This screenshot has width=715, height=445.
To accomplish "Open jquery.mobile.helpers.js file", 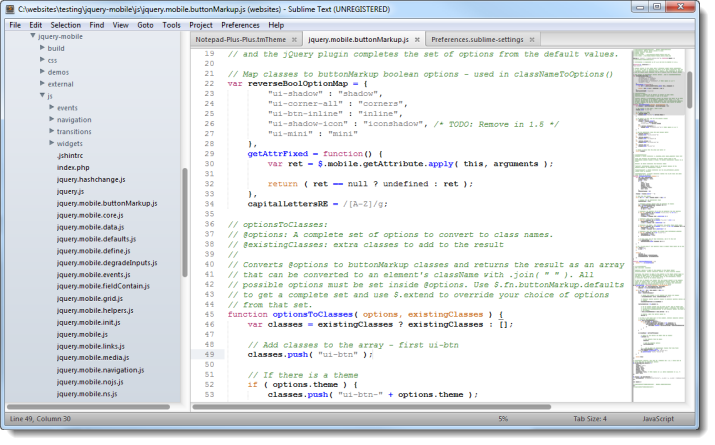I will click(95, 310).
